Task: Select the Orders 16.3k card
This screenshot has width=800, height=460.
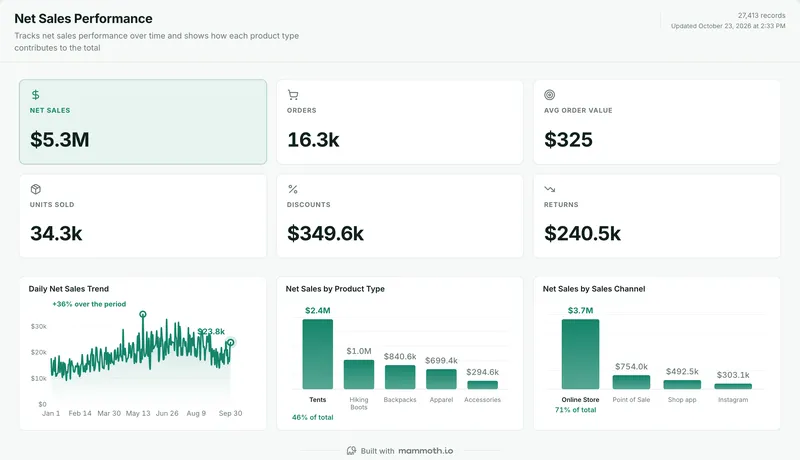Action: pos(399,122)
